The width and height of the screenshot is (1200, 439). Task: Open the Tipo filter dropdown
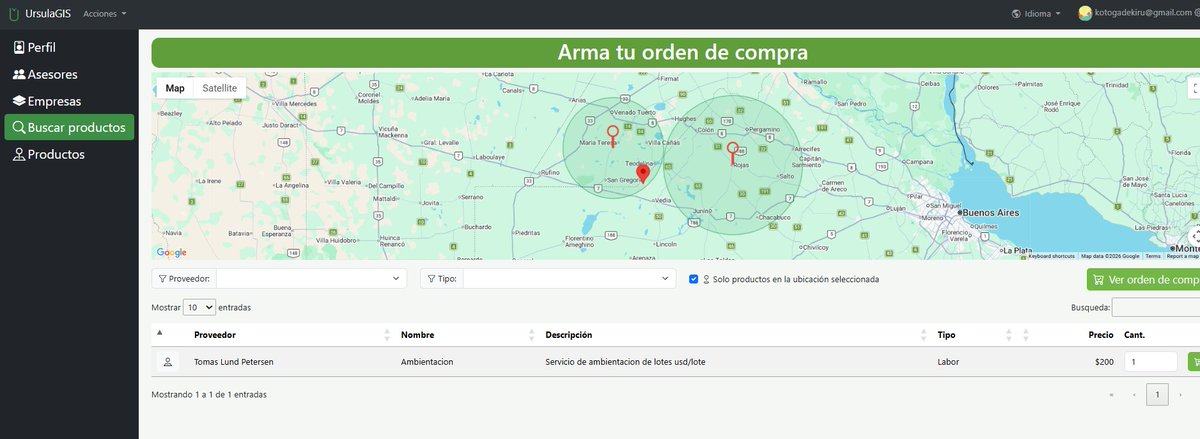[568, 278]
